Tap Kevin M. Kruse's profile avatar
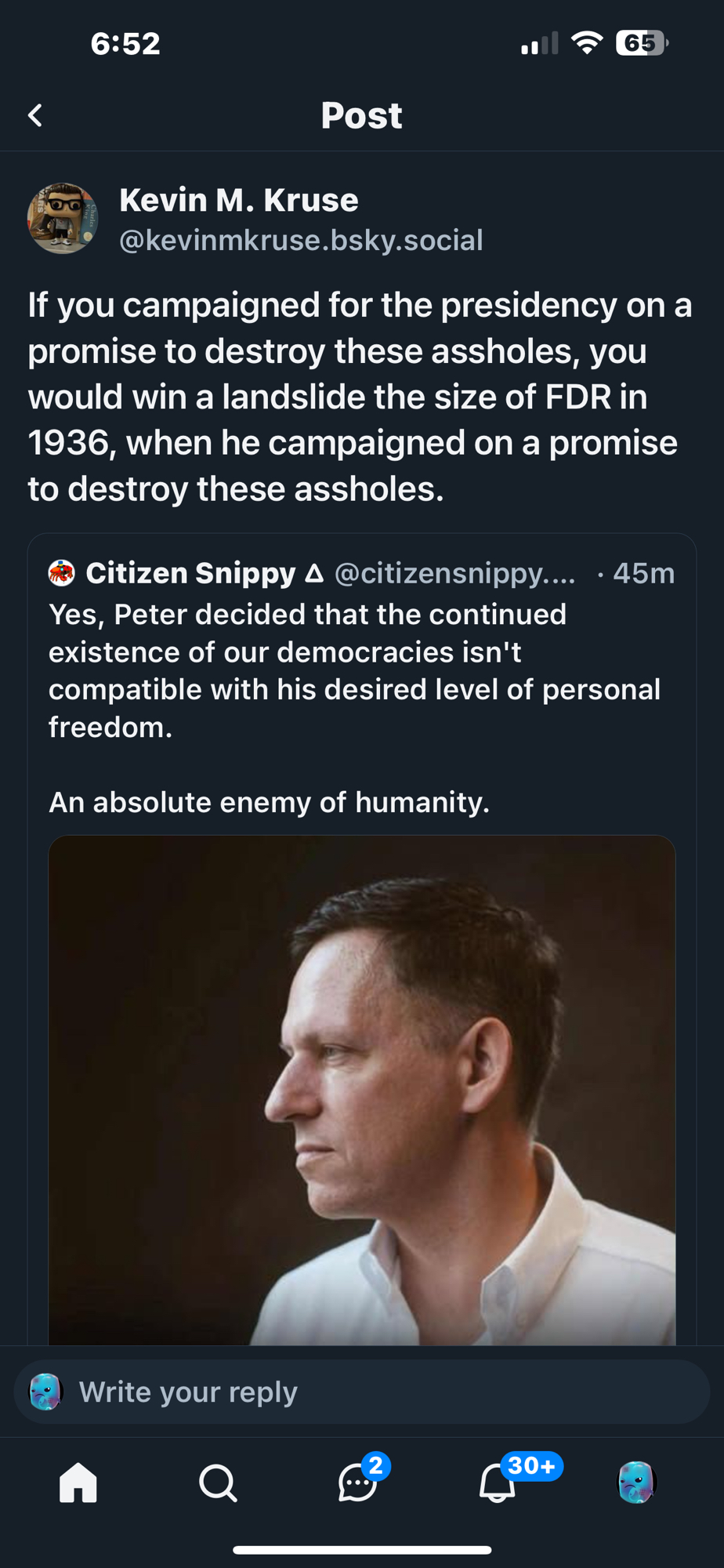The height and width of the screenshot is (1568, 724). pos(63,219)
